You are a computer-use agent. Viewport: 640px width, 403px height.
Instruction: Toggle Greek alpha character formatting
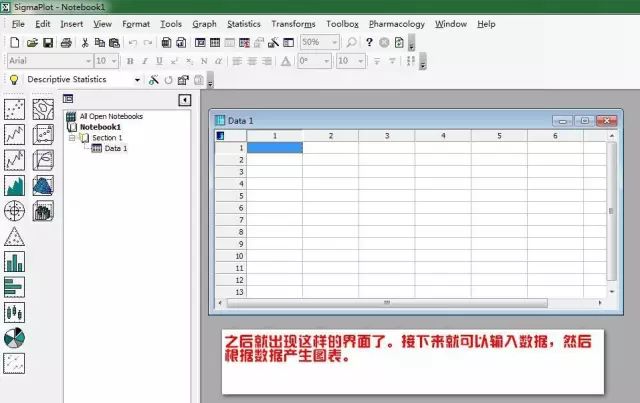point(218,61)
